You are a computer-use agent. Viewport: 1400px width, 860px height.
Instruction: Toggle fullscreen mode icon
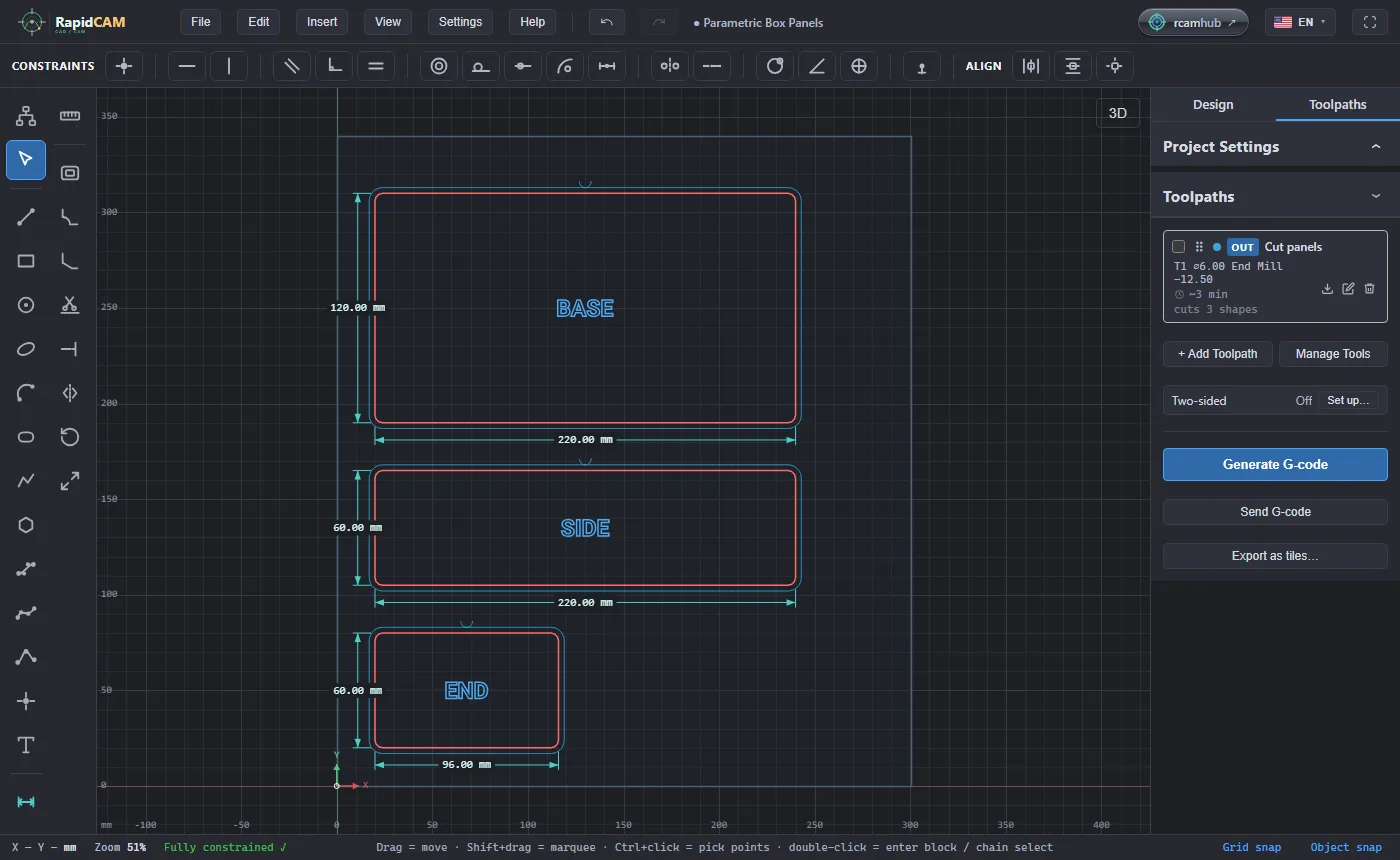click(1370, 22)
